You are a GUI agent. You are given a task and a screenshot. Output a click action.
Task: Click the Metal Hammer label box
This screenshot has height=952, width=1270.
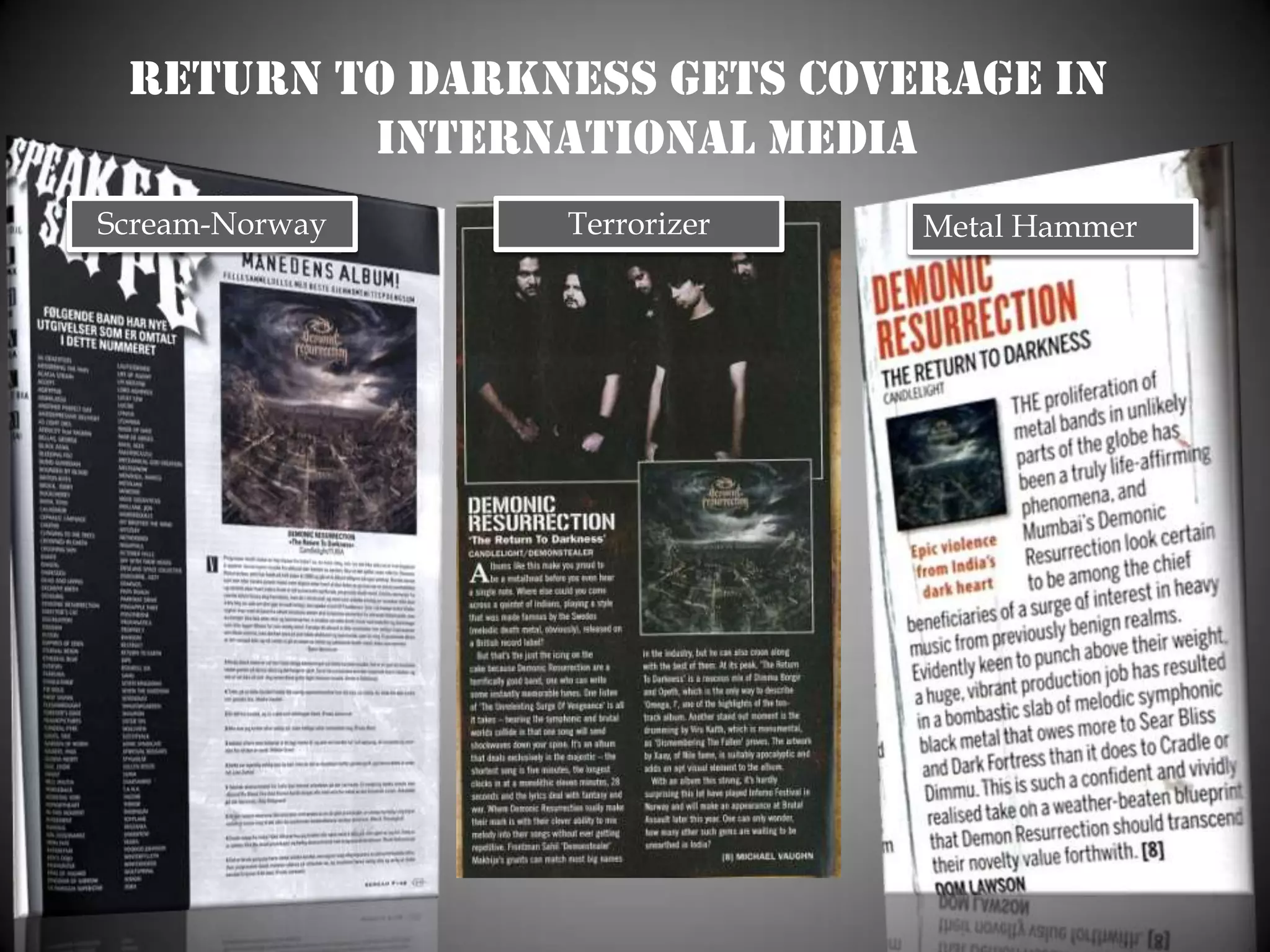click(1052, 226)
